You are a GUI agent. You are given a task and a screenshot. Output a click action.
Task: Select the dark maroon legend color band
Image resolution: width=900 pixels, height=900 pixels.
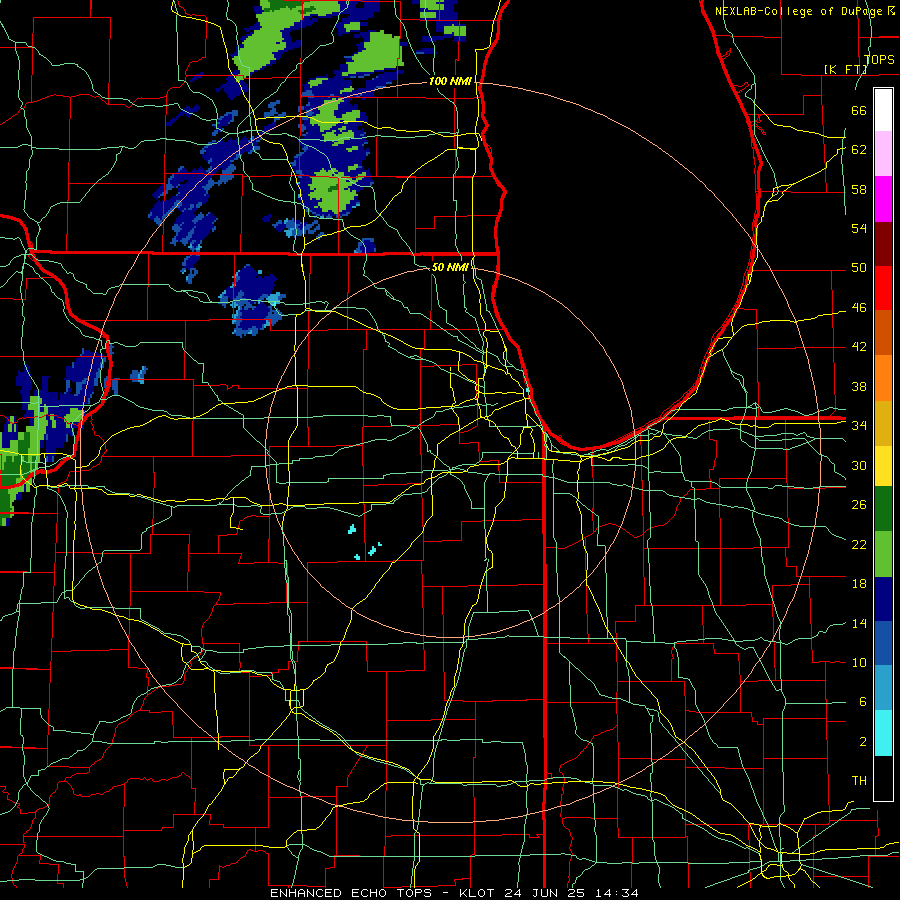click(x=883, y=244)
